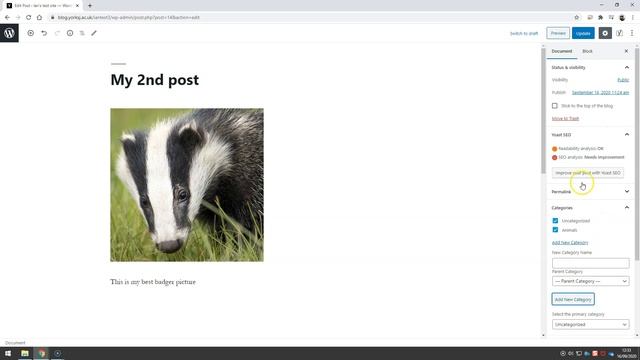Open the Chrome extensions puzzle icon

600,18
